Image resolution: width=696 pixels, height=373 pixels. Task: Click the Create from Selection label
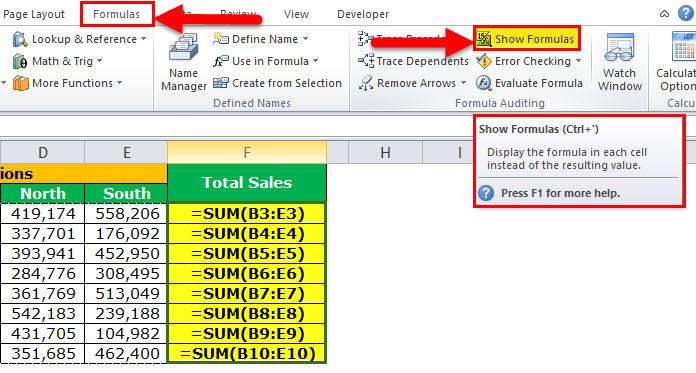[x=287, y=83]
